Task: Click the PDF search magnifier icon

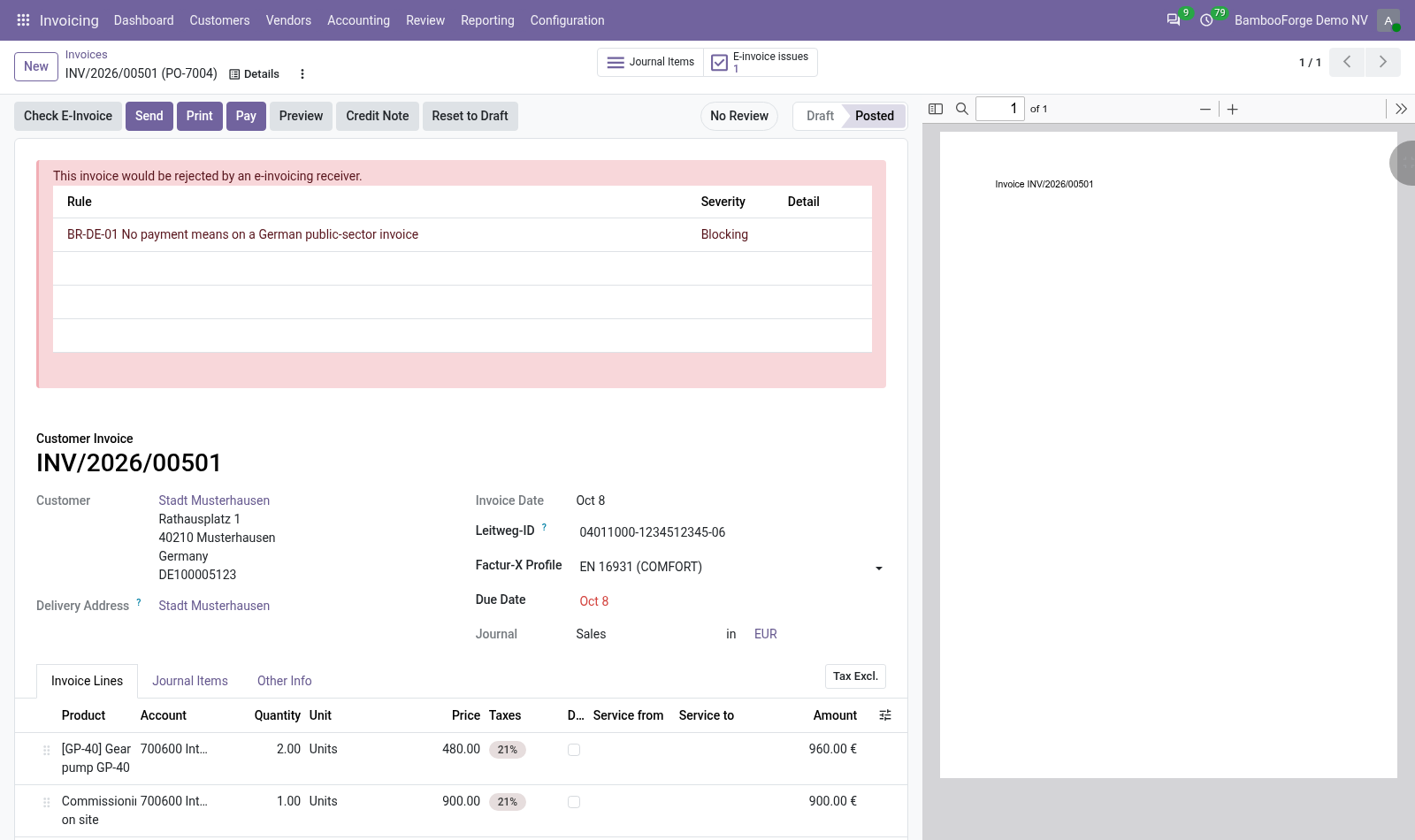Action: click(x=962, y=109)
